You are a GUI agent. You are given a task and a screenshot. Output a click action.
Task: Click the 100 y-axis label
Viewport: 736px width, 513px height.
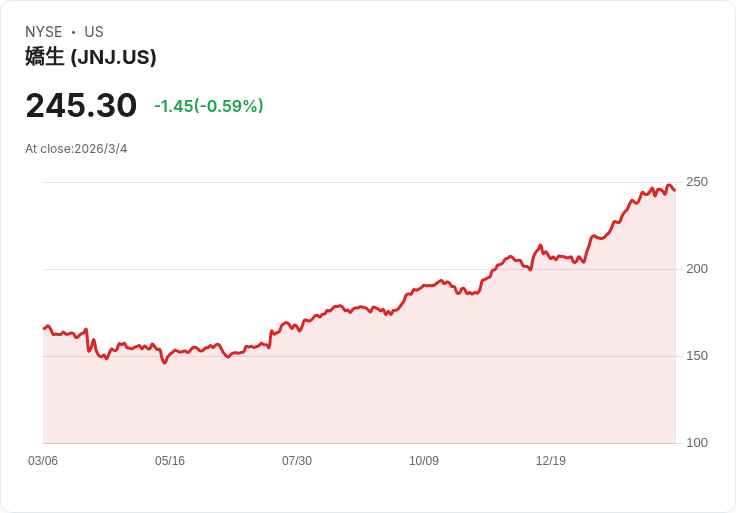point(697,443)
